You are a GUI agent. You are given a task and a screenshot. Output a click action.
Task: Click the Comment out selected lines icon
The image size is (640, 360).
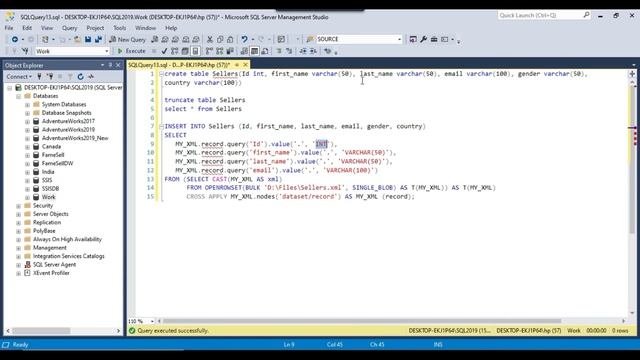279,51
